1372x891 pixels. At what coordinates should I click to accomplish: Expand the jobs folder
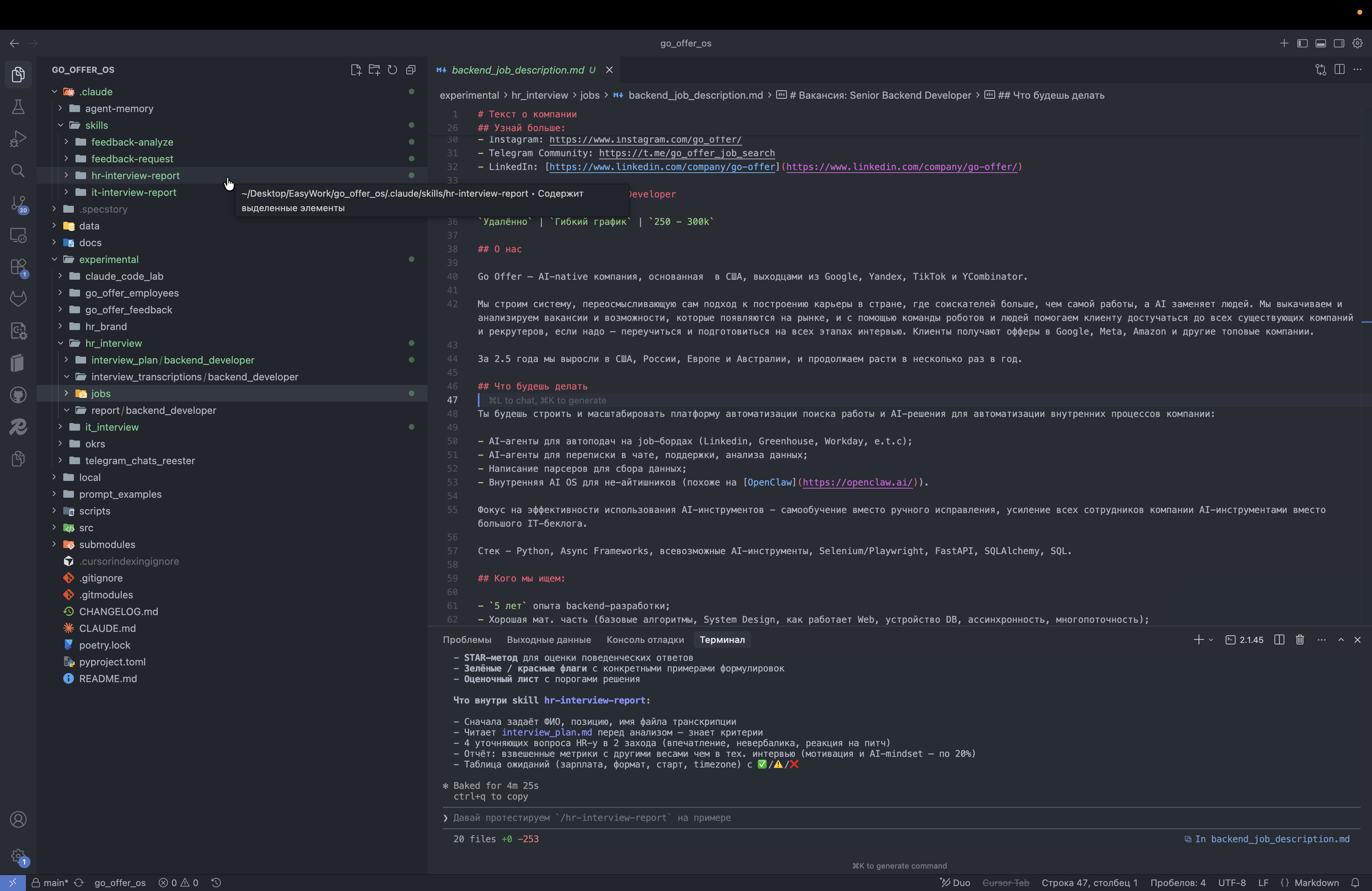100,393
